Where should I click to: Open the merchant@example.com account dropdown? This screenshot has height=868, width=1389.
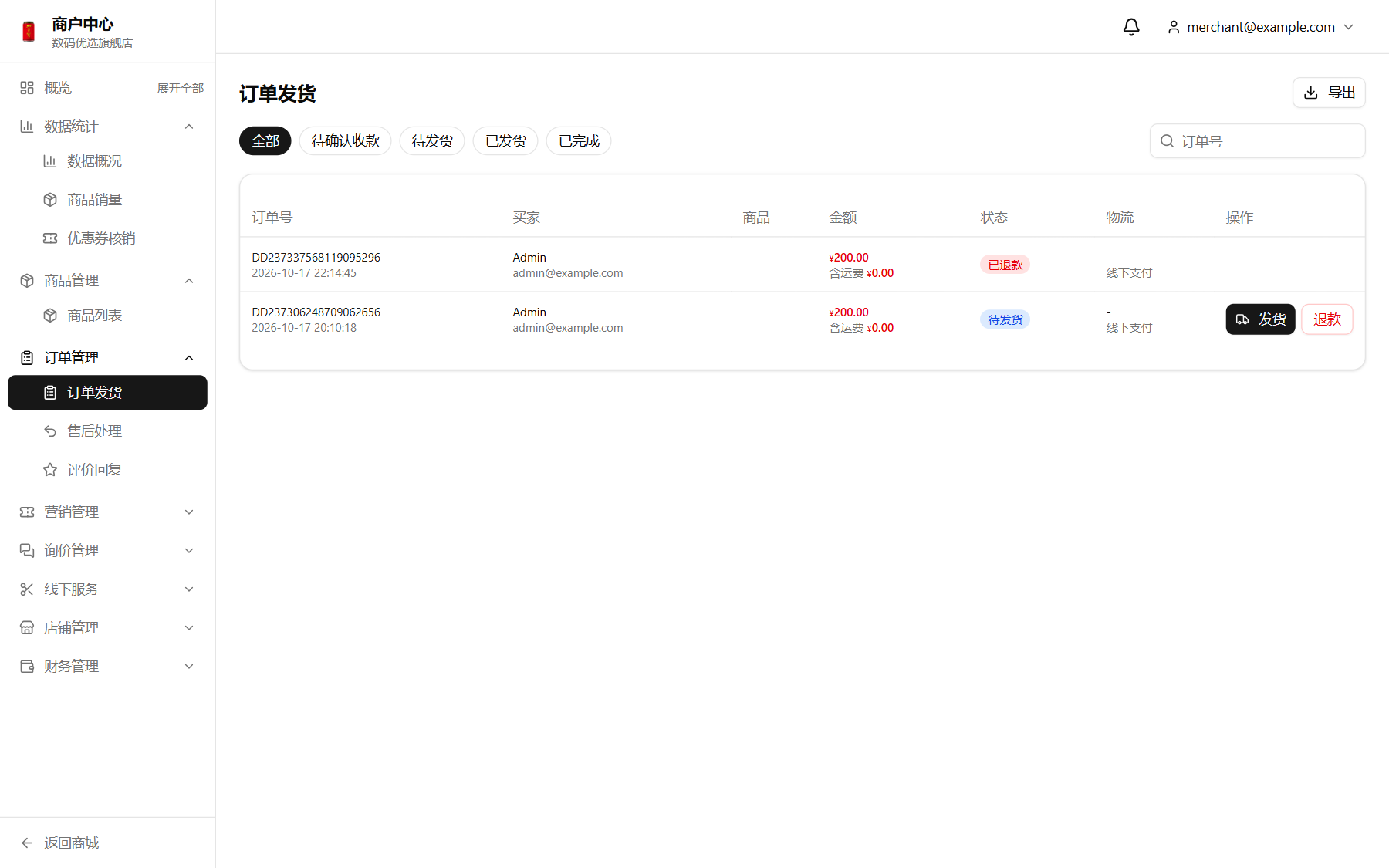click(1261, 27)
